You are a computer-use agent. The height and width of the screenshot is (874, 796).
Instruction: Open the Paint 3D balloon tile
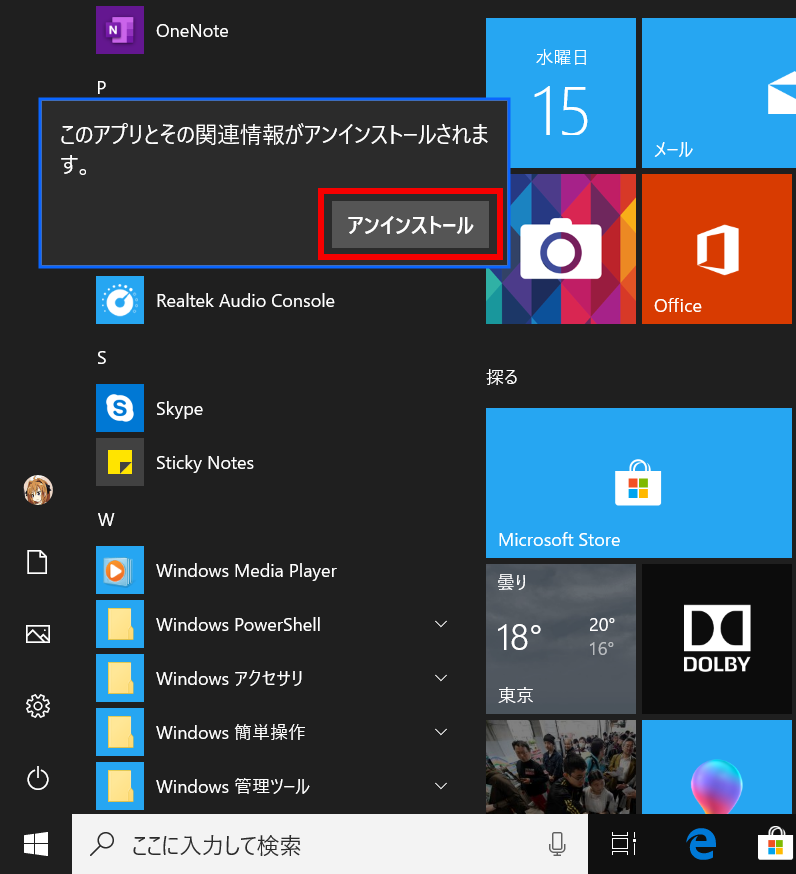(x=717, y=766)
